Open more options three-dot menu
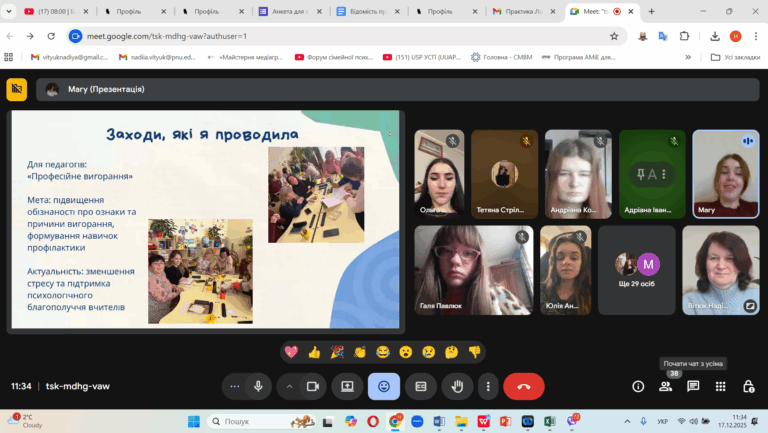The height and width of the screenshot is (433, 768). [488, 386]
